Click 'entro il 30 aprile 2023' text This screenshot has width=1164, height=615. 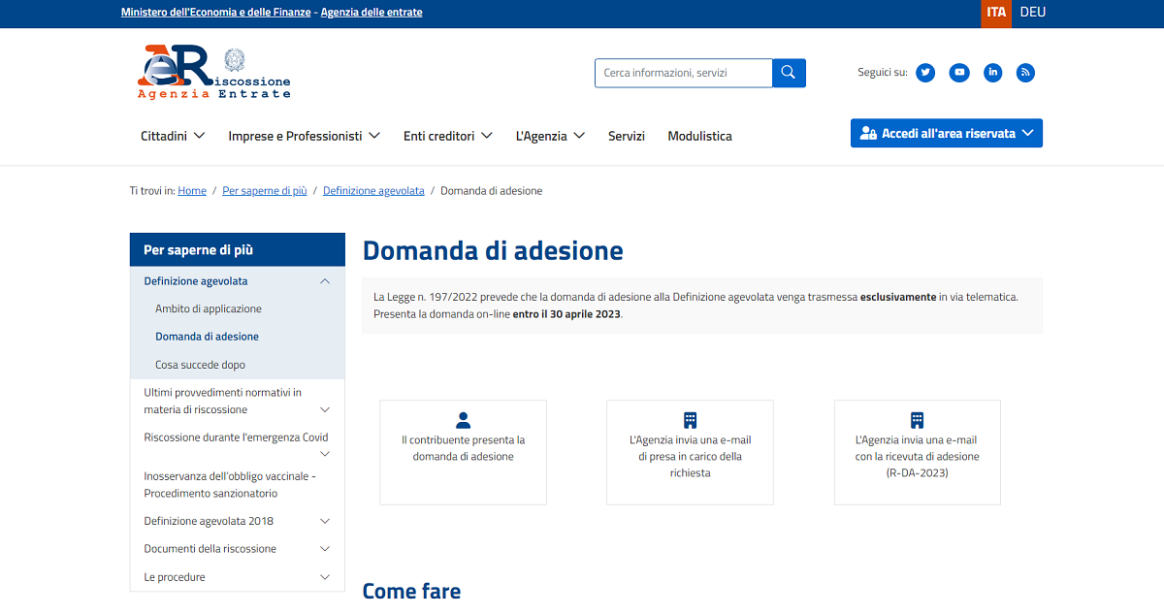[x=566, y=314]
